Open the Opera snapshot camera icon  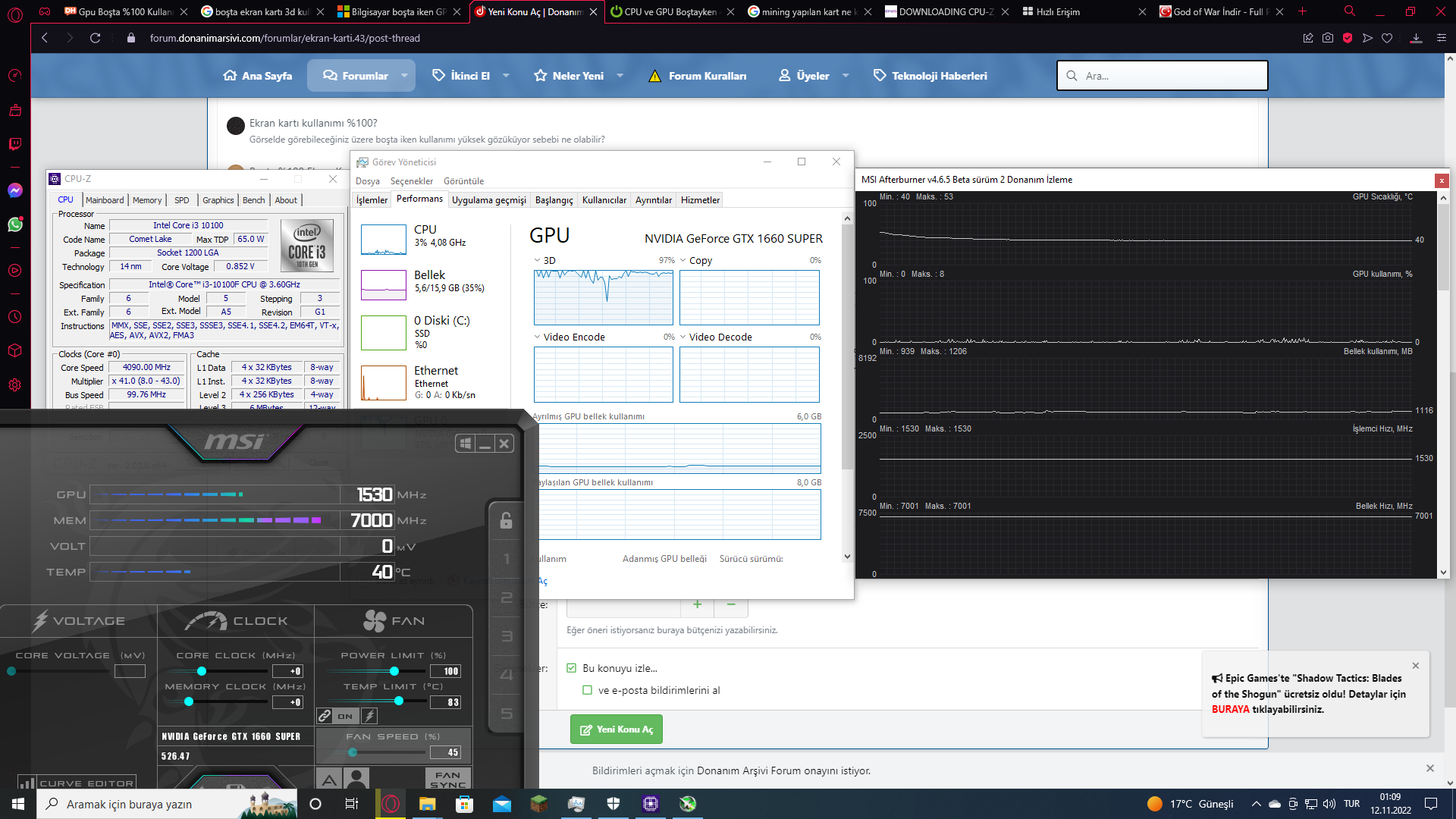[1328, 38]
